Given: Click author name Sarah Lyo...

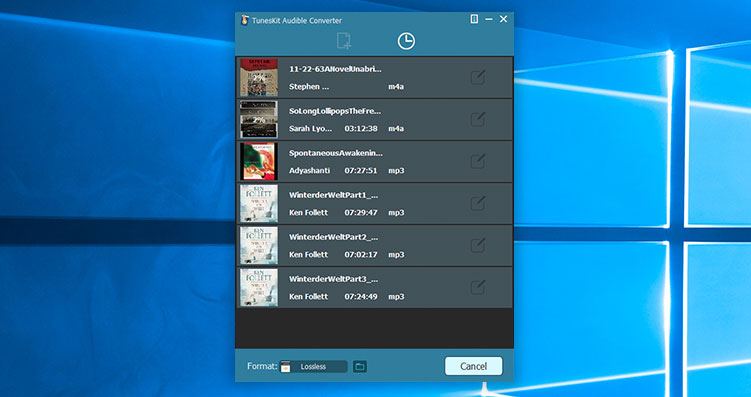Looking at the screenshot, I should tap(310, 129).
